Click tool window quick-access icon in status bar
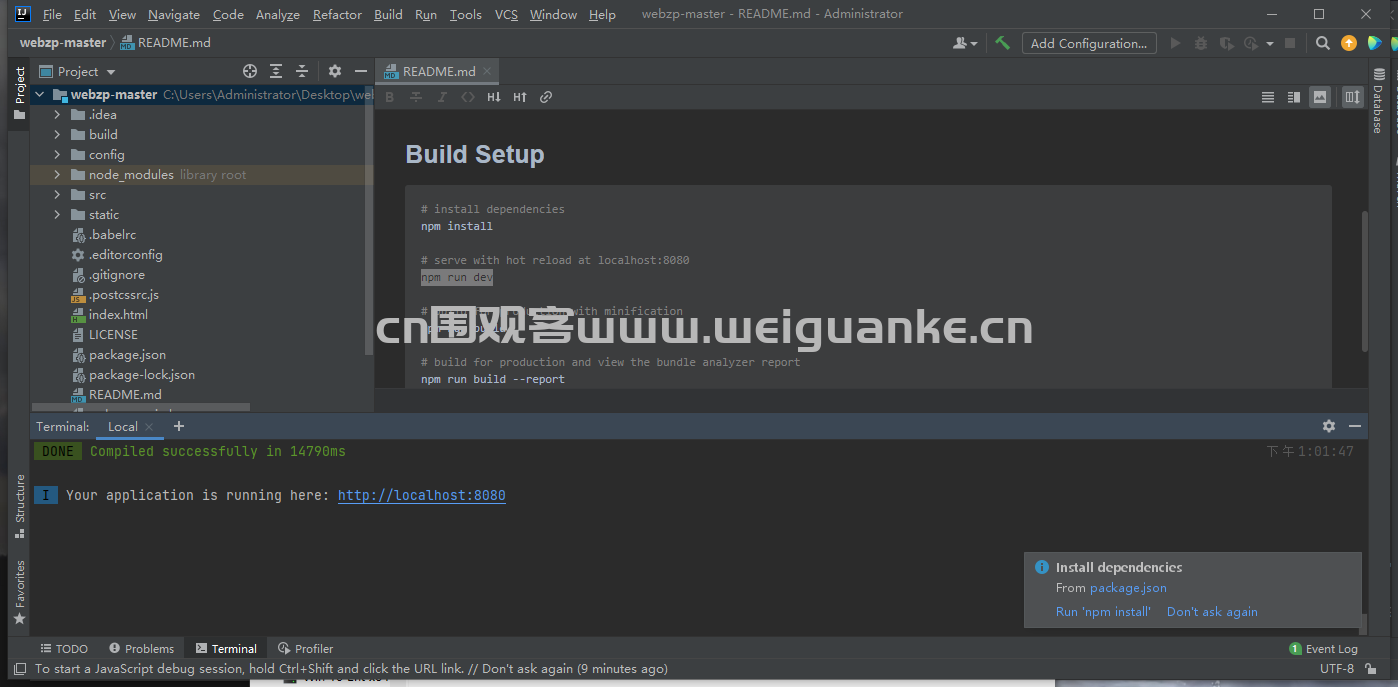This screenshot has height=687, width=1398. (x=20, y=668)
